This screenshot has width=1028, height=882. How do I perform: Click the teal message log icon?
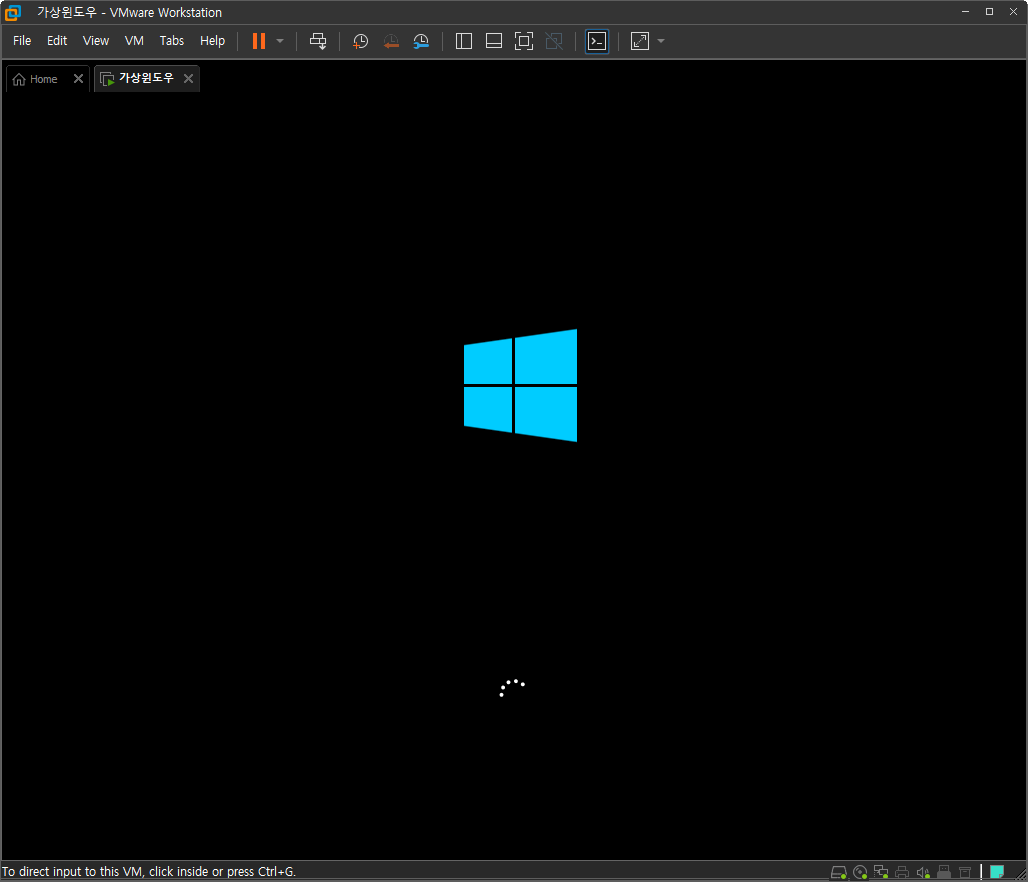tap(997, 872)
